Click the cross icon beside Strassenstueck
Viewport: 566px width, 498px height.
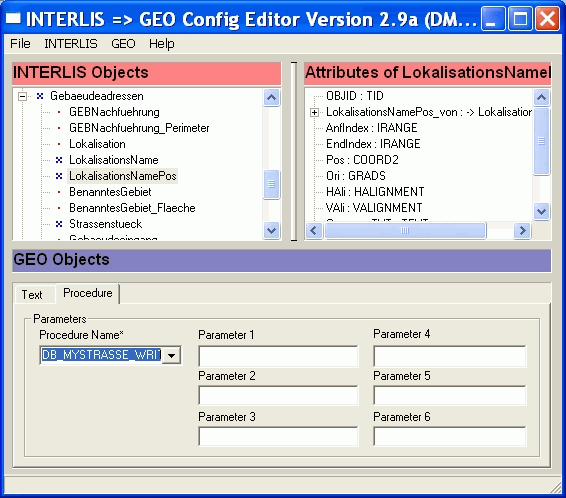[x=59, y=224]
